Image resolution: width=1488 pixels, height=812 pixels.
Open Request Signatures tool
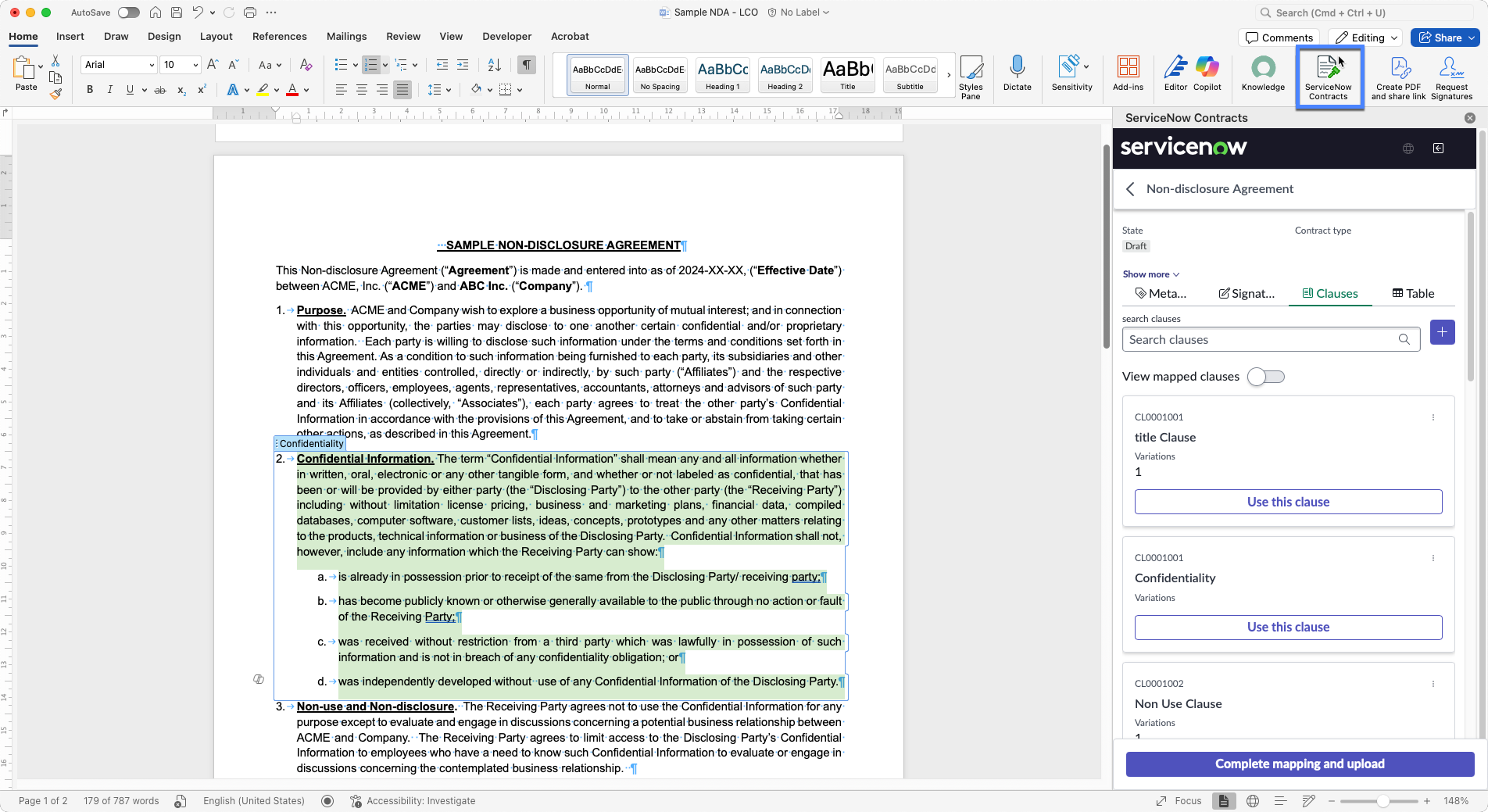coord(1451,77)
